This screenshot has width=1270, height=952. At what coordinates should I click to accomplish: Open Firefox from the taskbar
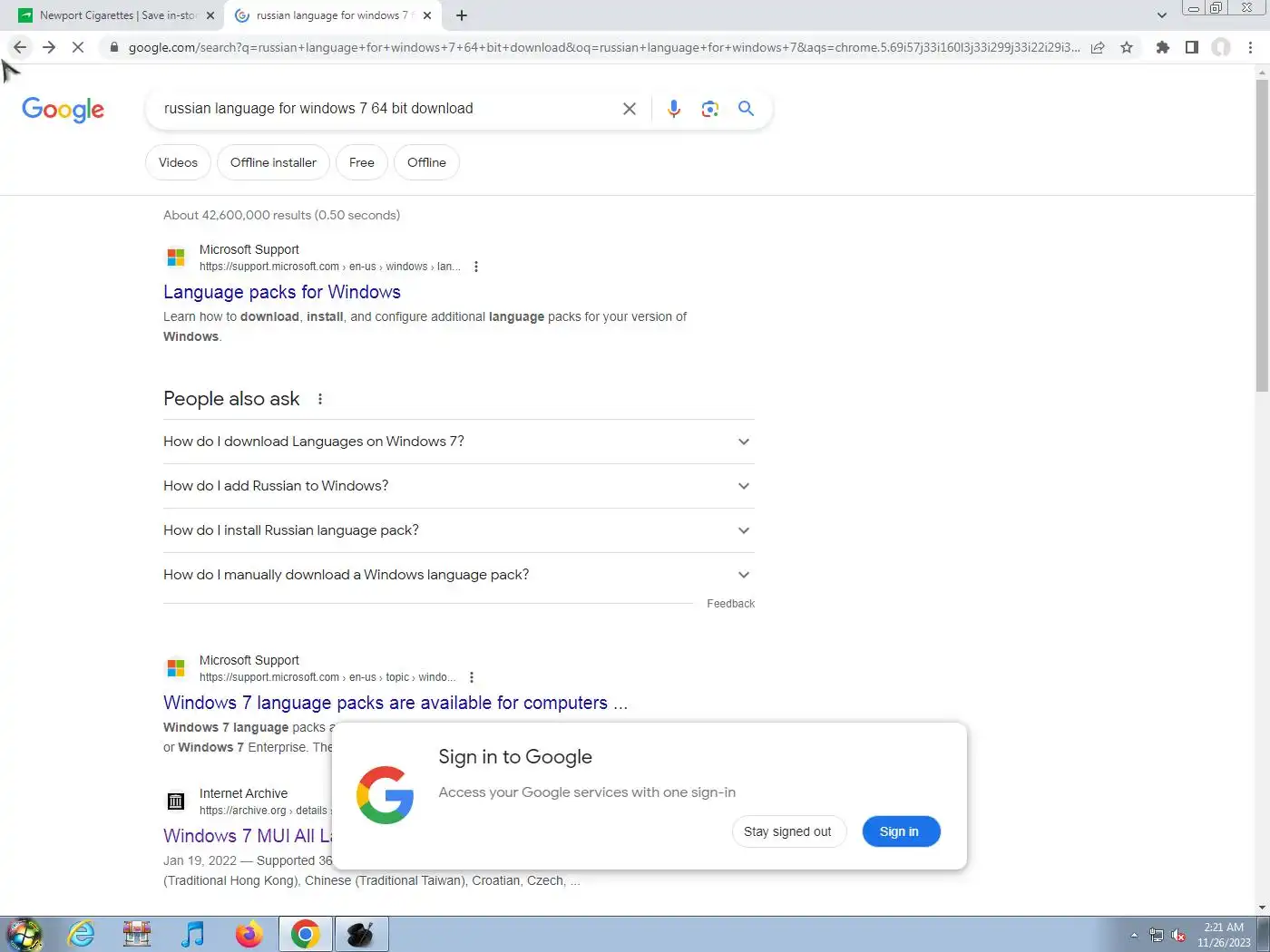click(x=249, y=934)
